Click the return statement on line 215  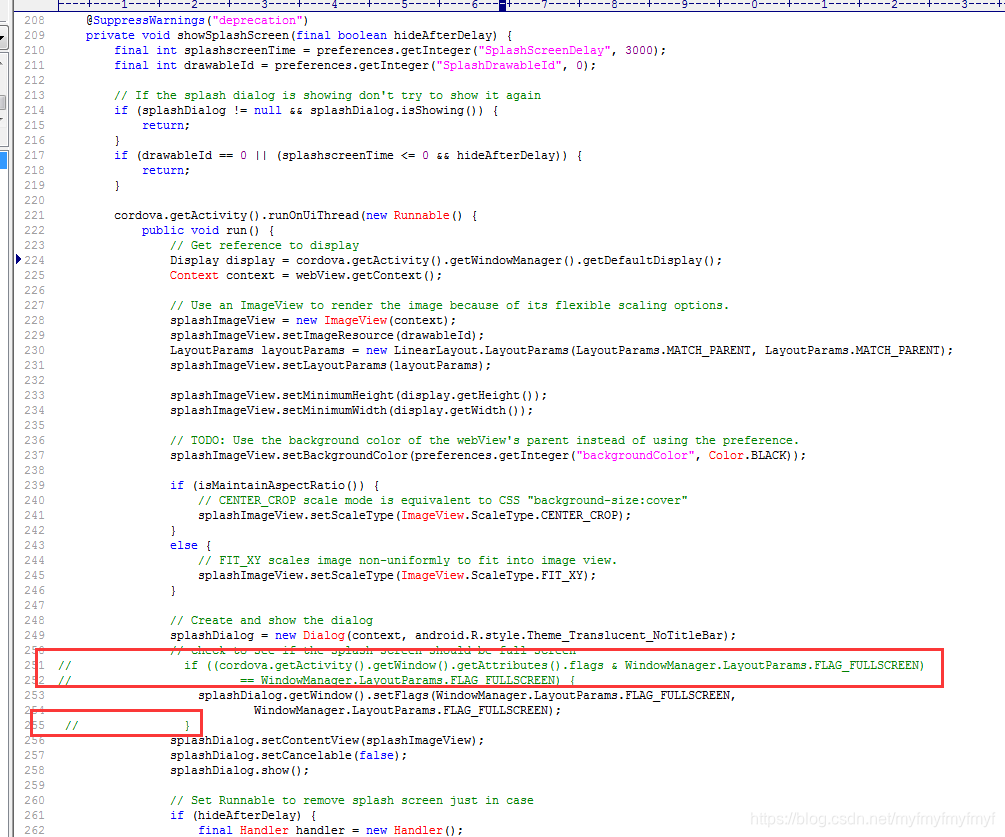point(166,126)
